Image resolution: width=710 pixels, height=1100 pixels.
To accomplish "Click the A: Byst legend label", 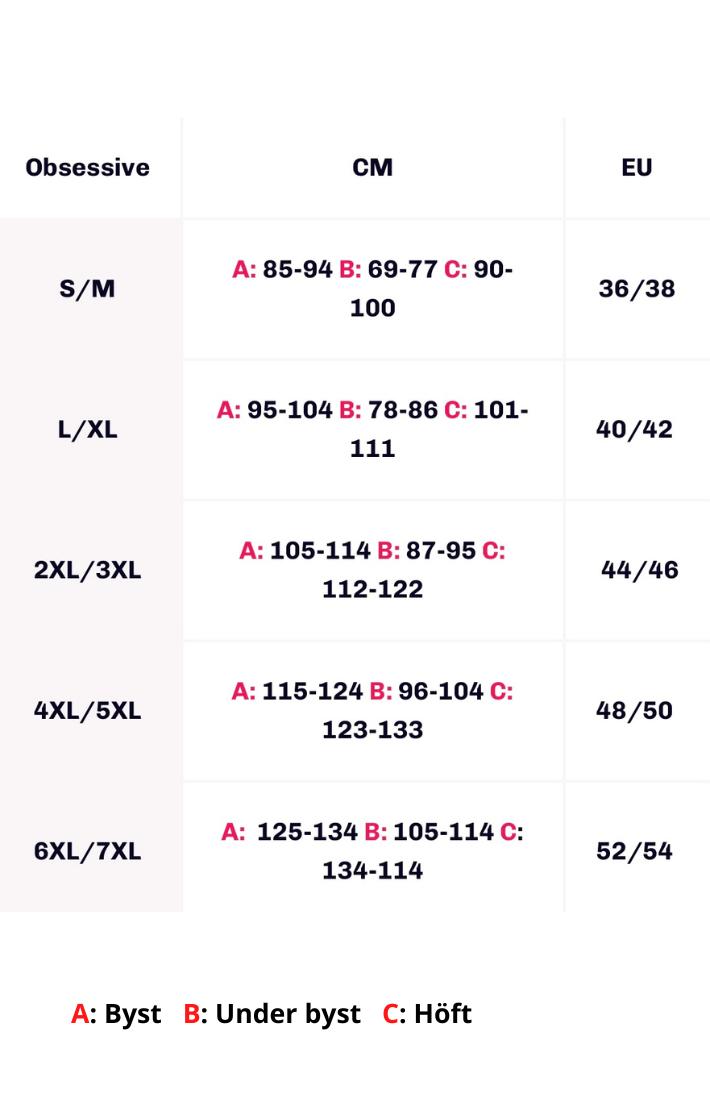I will [x=116, y=1014].
